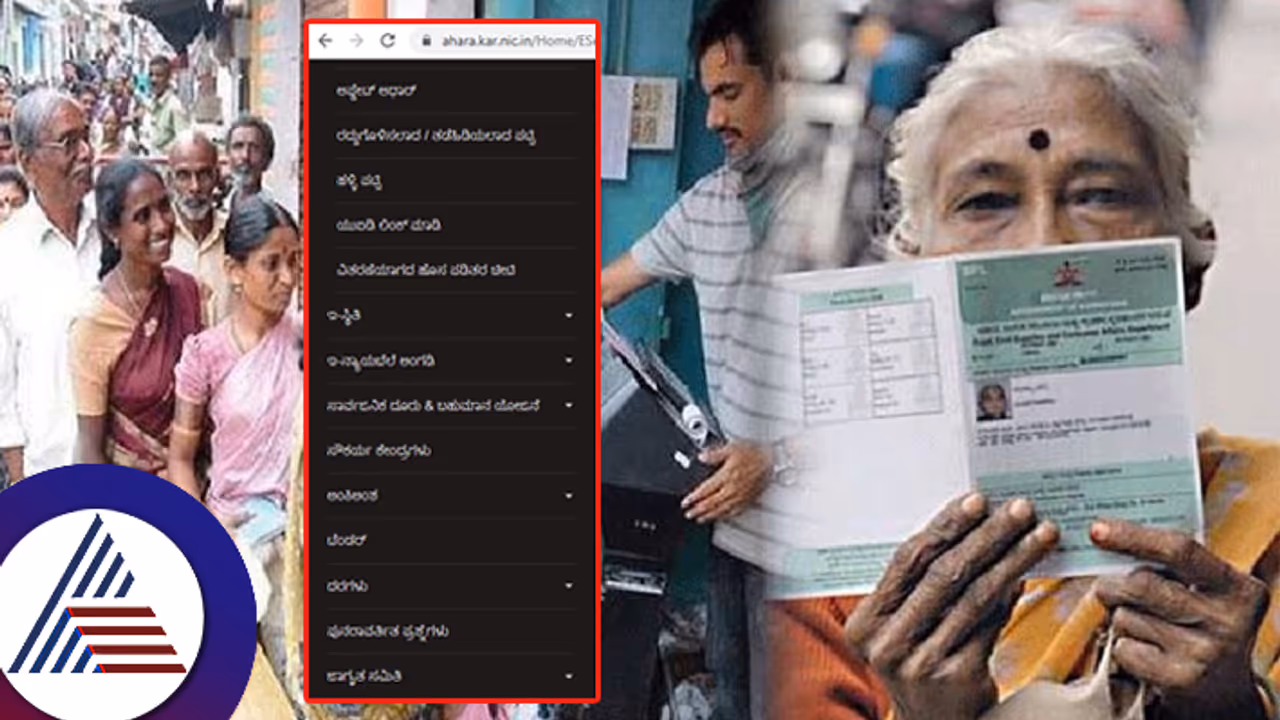Image resolution: width=1280 pixels, height=720 pixels.
Task: Expand the ಇ-ನ್ಯಾಯಬೆಲೆ ಅಂಗಡಿ (e-fair price shop) dropdown arrow
Action: point(569,361)
